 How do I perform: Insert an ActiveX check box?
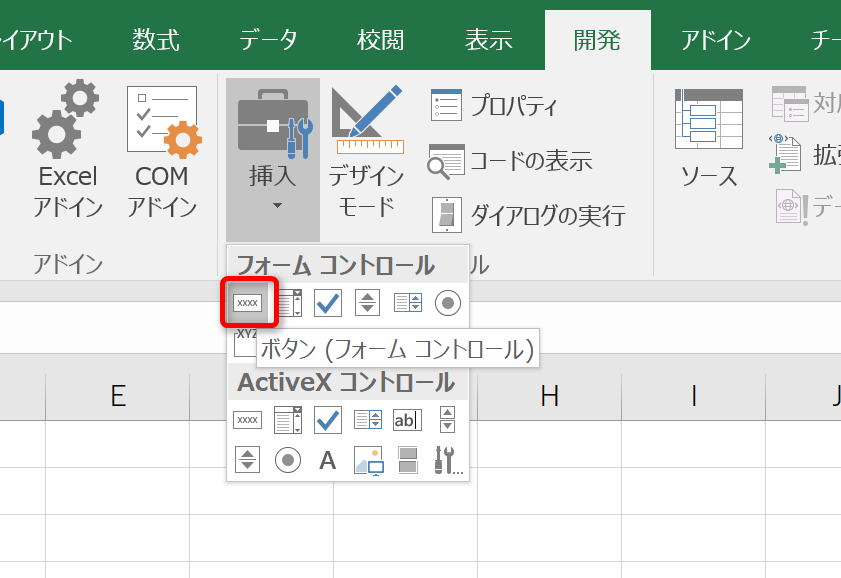(328, 420)
